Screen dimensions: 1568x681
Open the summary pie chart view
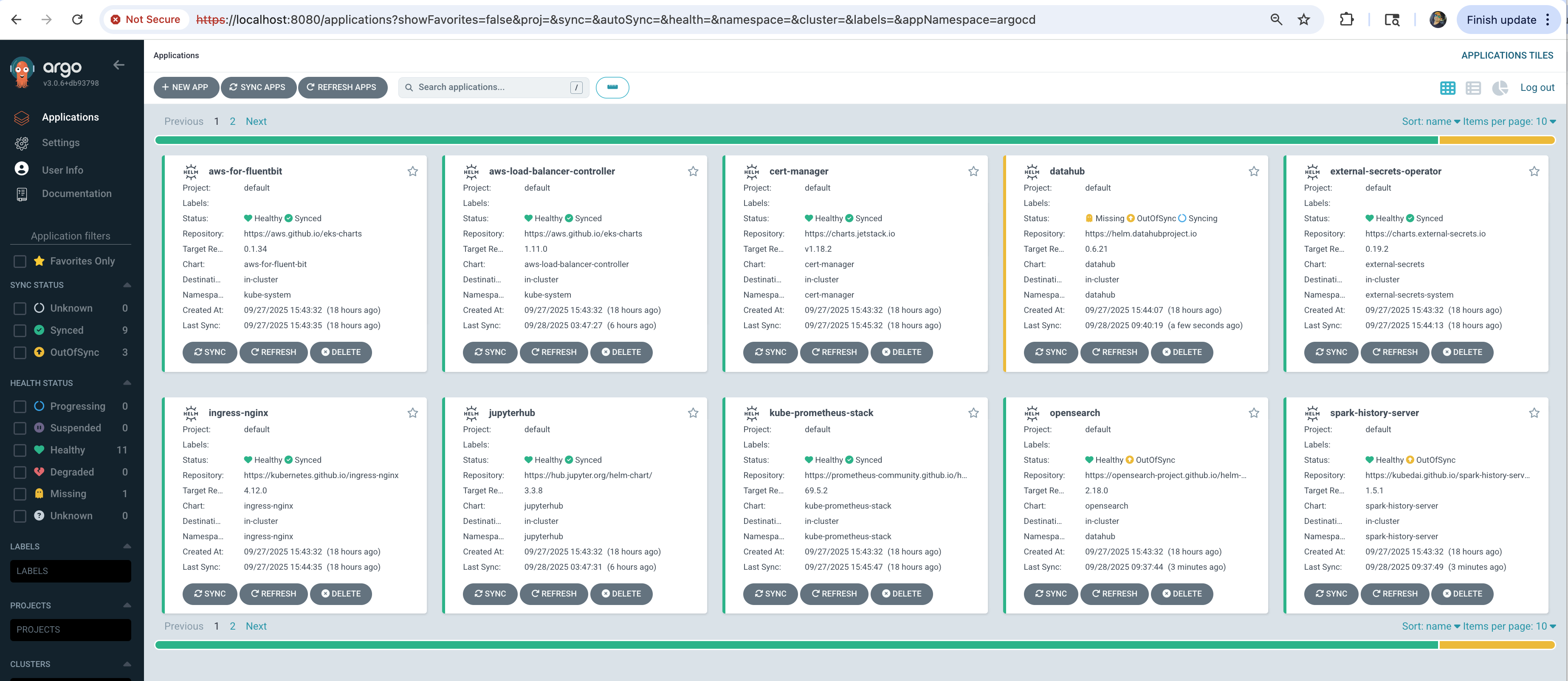tap(1500, 87)
